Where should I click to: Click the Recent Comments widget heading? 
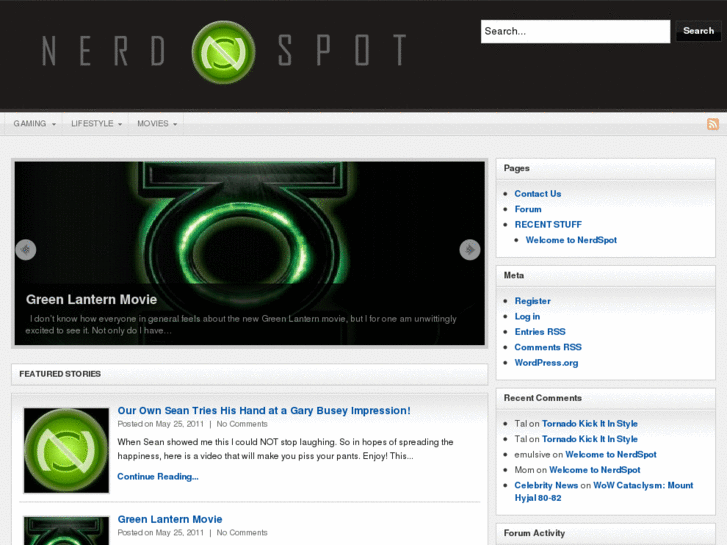542,398
